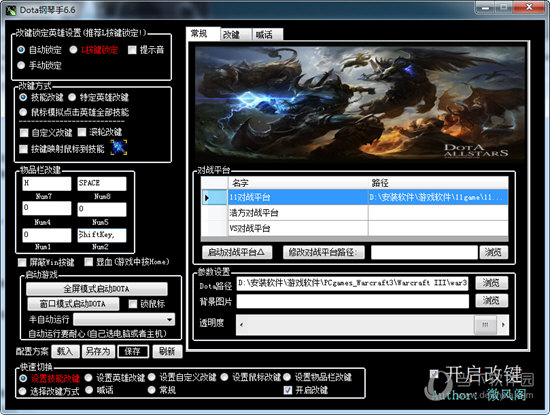
Task: Click 启动对战平台 button
Action: coord(237,252)
